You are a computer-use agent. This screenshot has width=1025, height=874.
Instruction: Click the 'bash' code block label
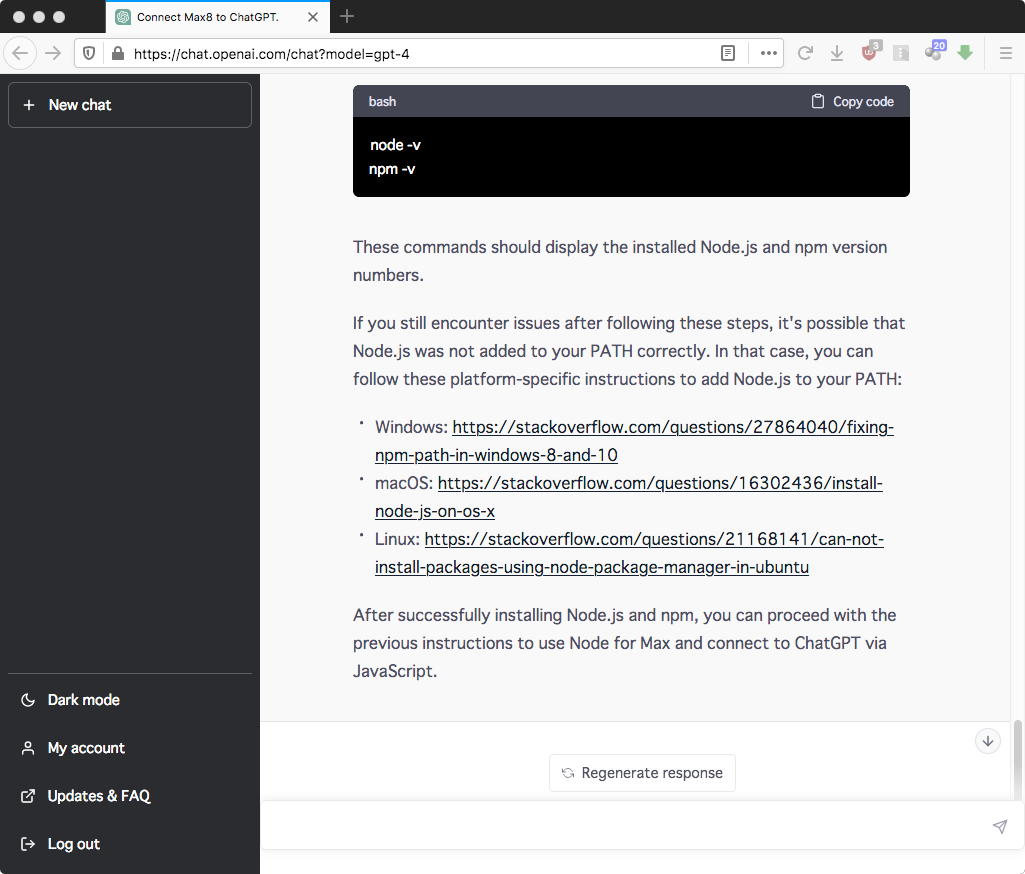click(x=382, y=101)
